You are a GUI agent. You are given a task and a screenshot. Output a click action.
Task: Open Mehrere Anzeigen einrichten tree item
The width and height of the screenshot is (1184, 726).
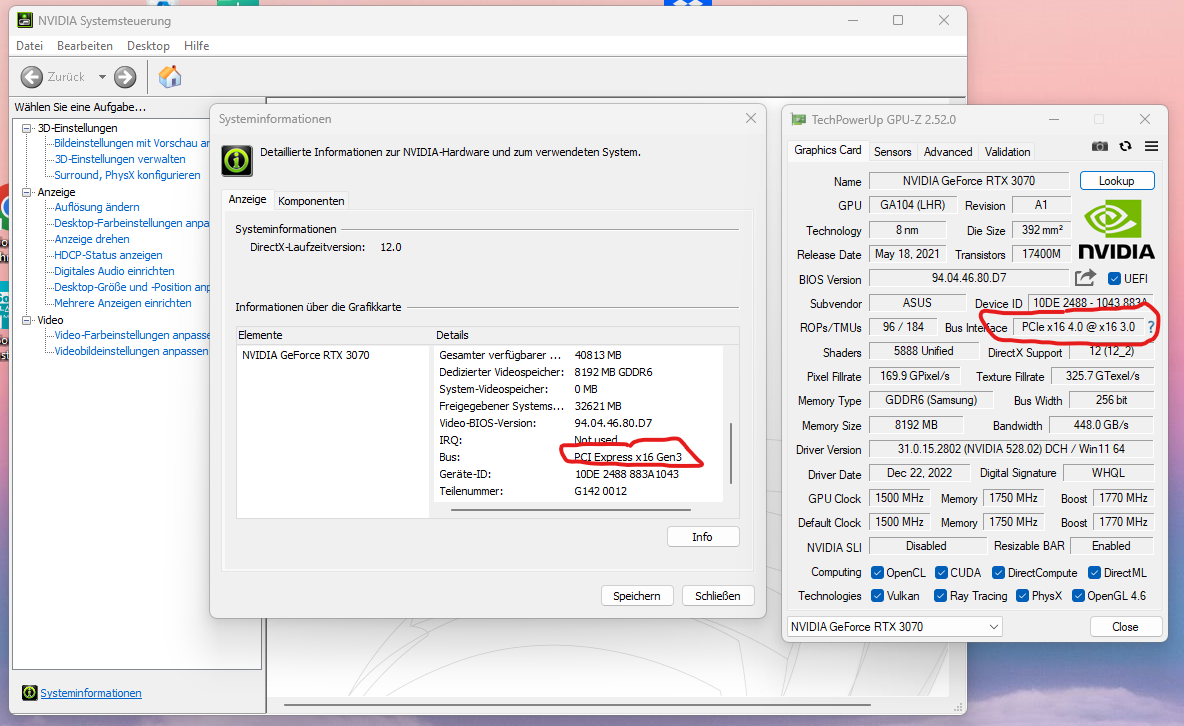point(122,303)
